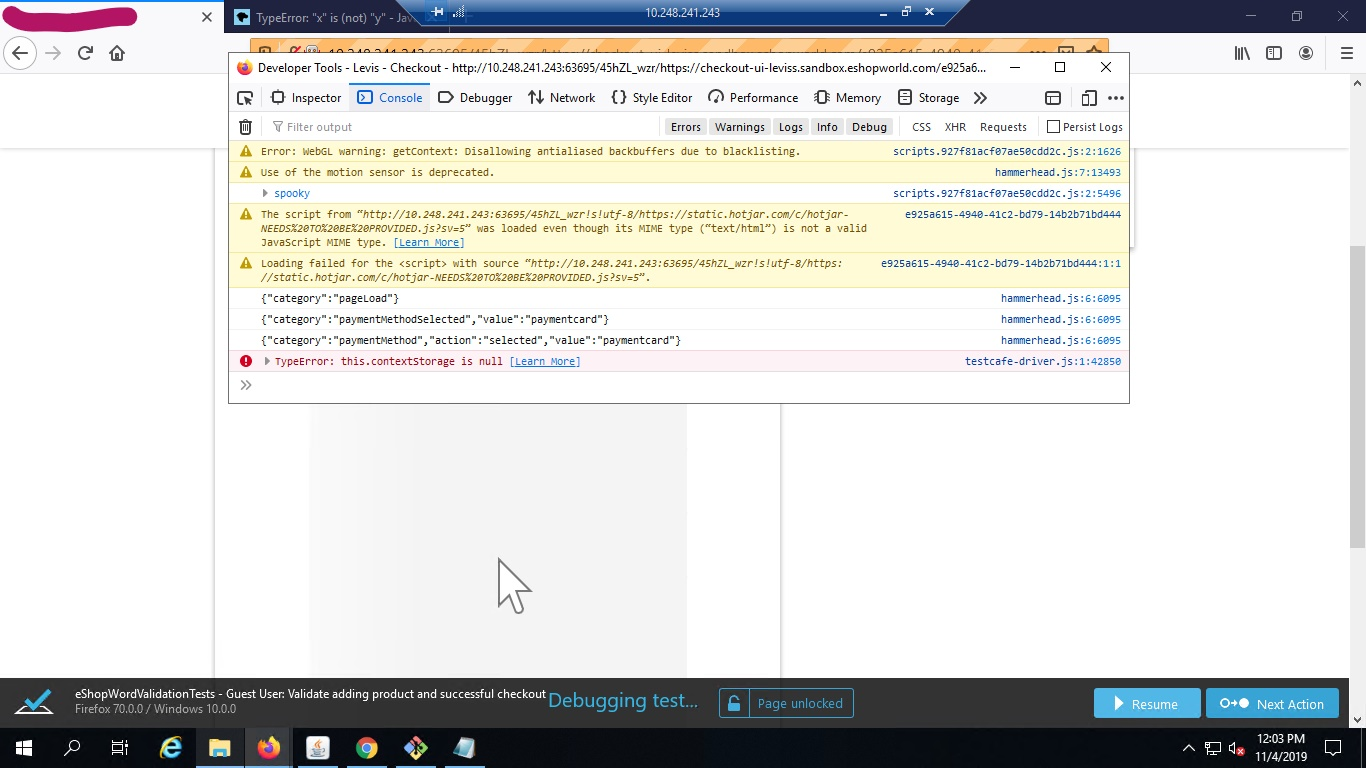The image size is (1366, 768).
Task: Select the Console tab
Action: click(x=390, y=97)
